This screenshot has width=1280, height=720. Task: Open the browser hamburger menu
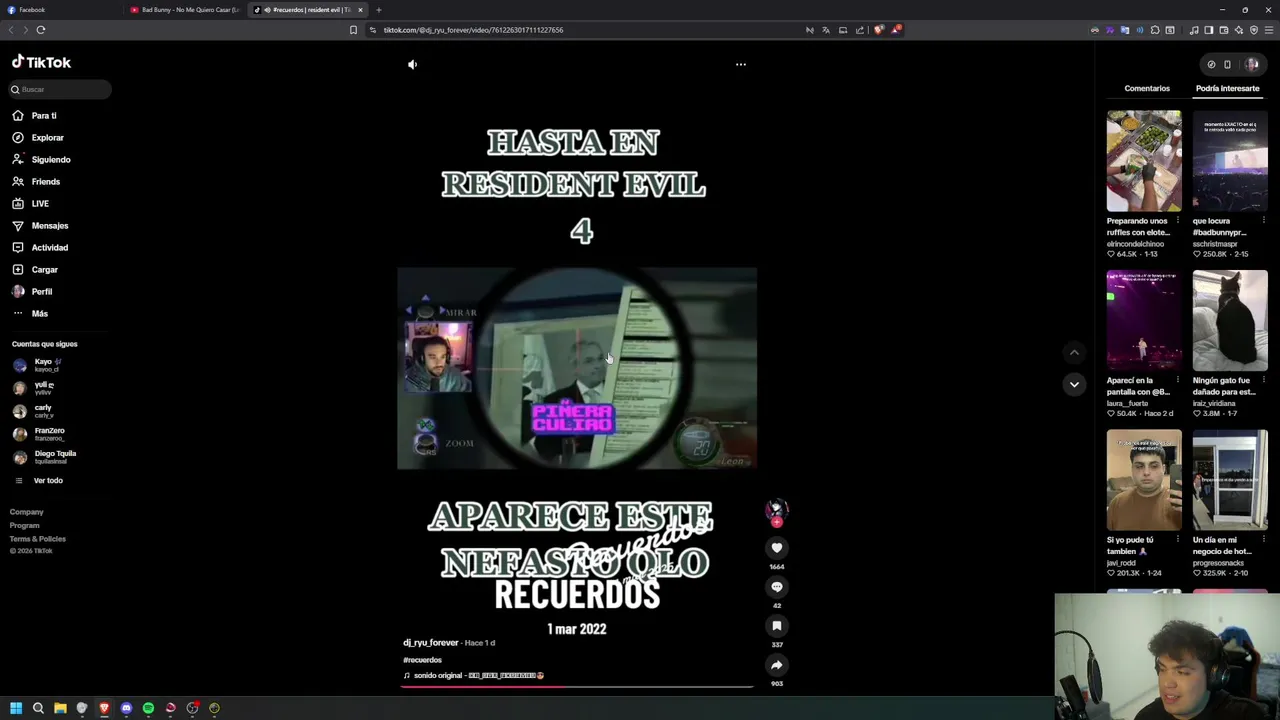1269,30
